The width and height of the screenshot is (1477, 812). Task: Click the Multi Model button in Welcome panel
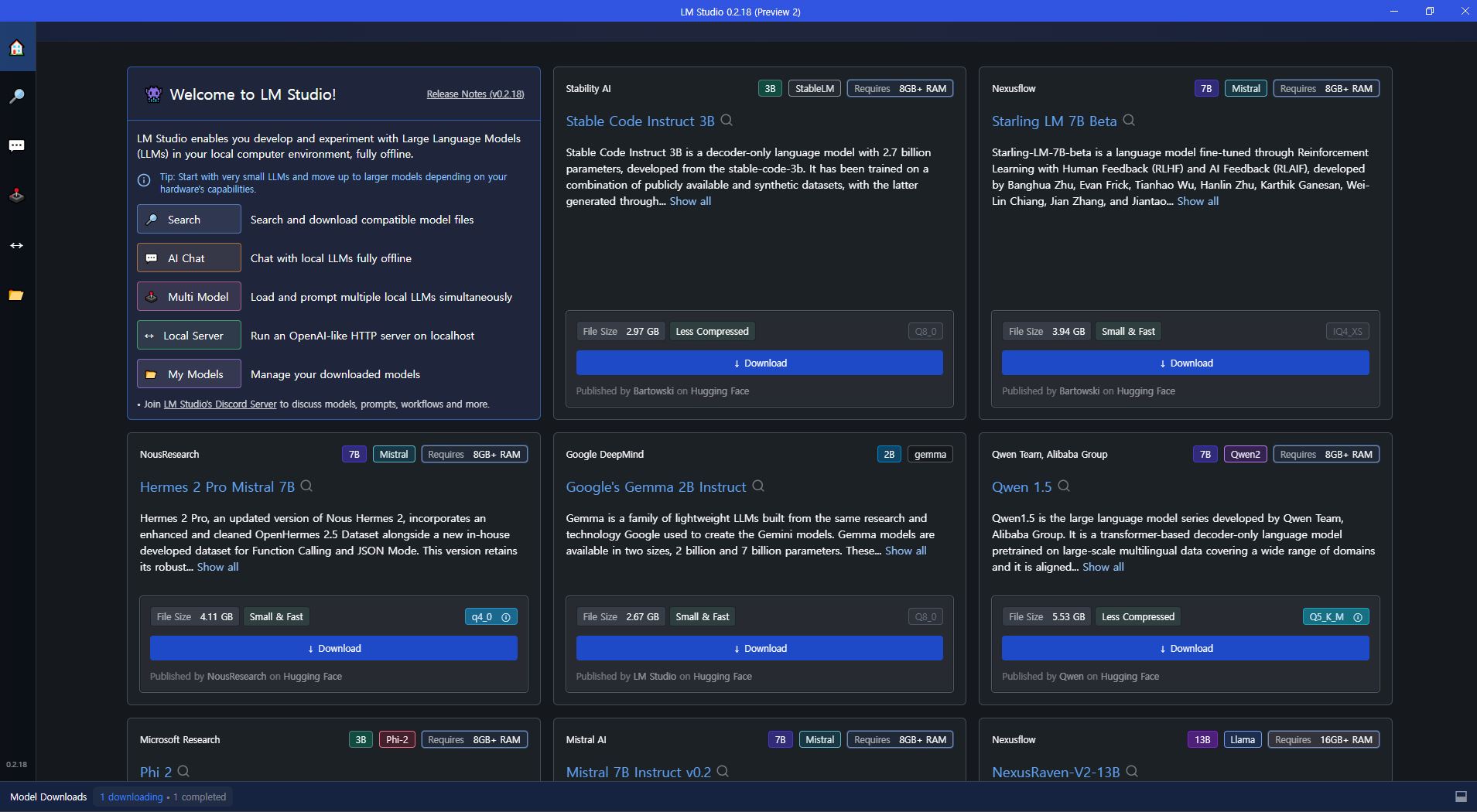click(x=189, y=297)
